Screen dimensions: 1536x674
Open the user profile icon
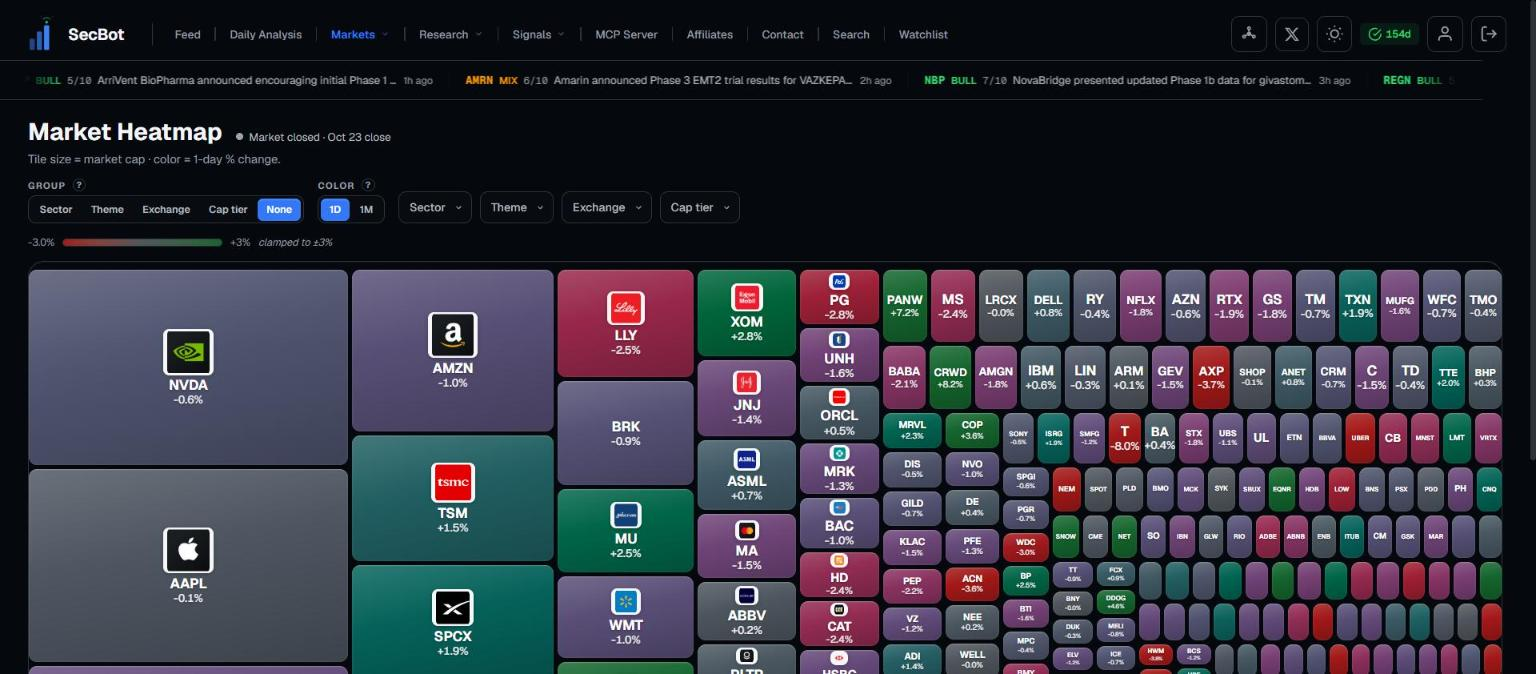[x=1444, y=34]
